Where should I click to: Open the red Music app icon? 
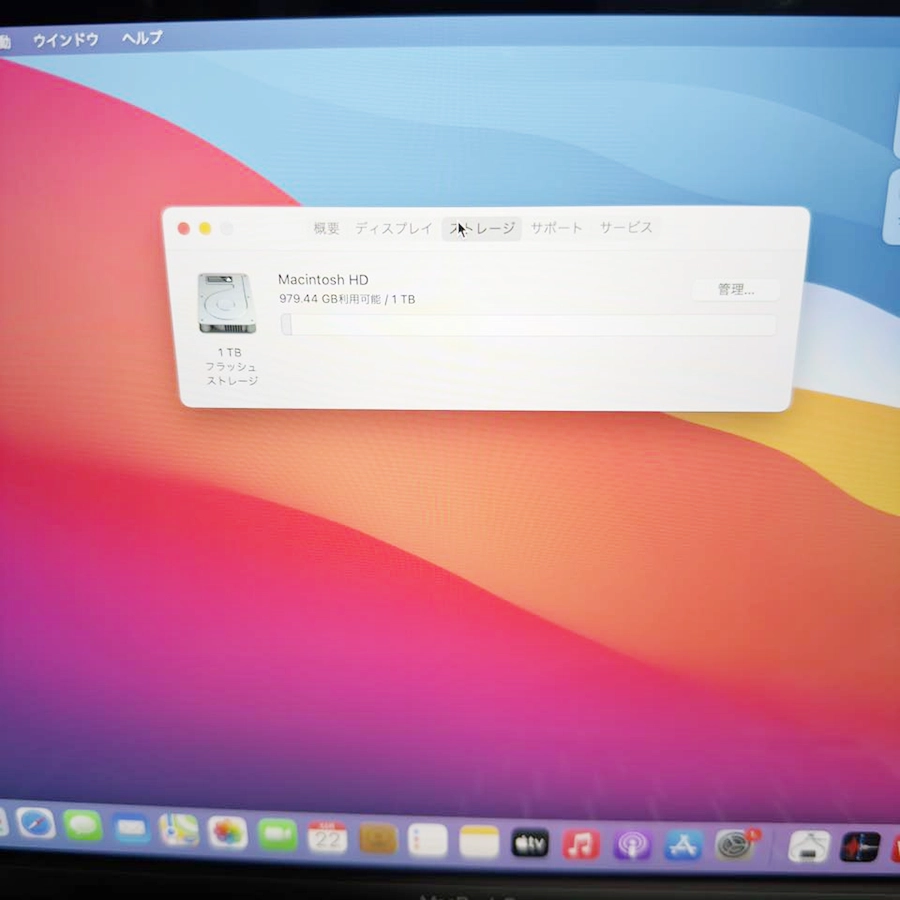pos(581,844)
